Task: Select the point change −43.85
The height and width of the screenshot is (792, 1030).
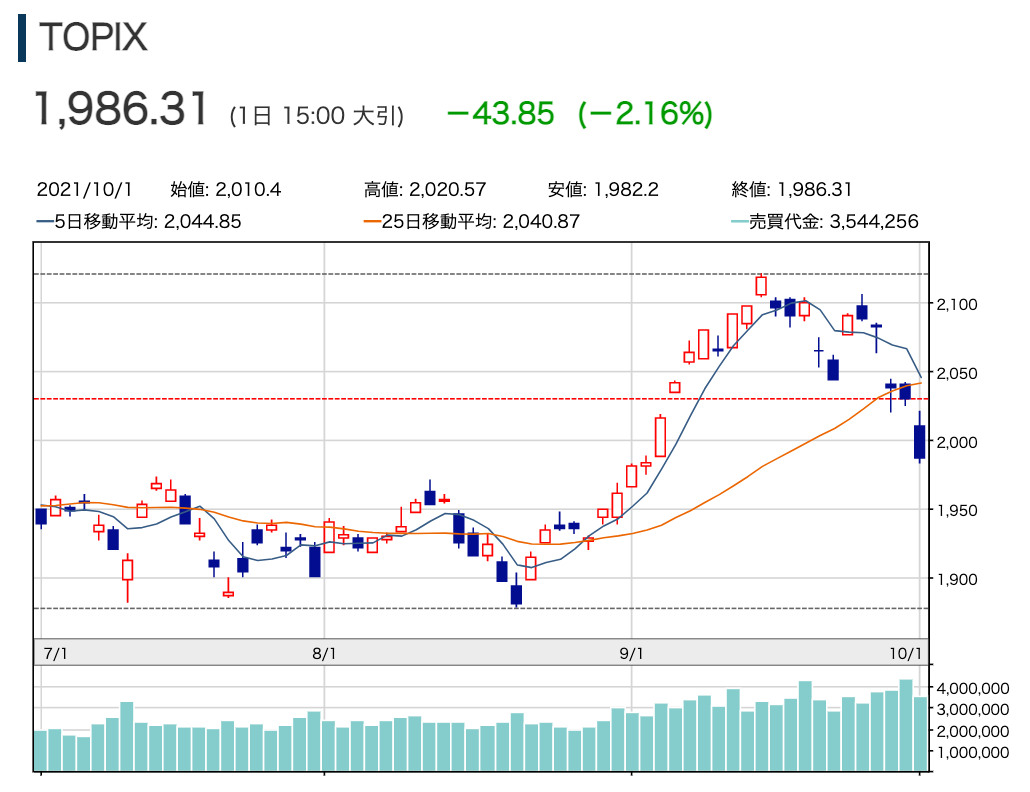Action: coord(501,114)
